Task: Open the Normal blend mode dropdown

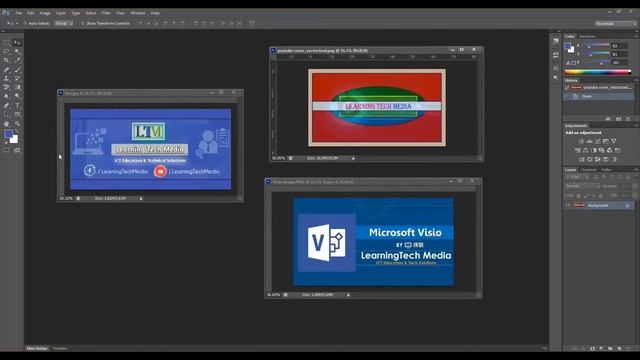Action: (x=582, y=186)
